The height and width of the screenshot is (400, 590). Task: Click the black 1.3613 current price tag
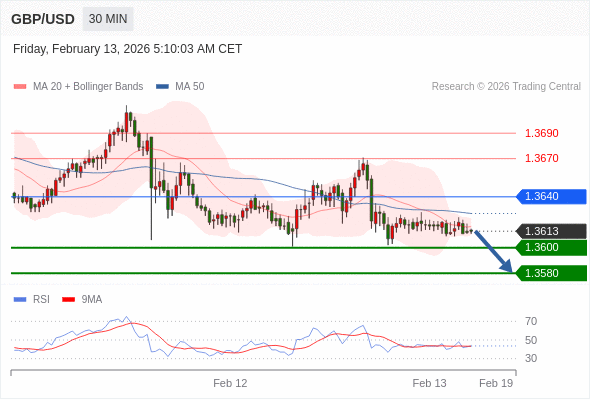coord(551,231)
